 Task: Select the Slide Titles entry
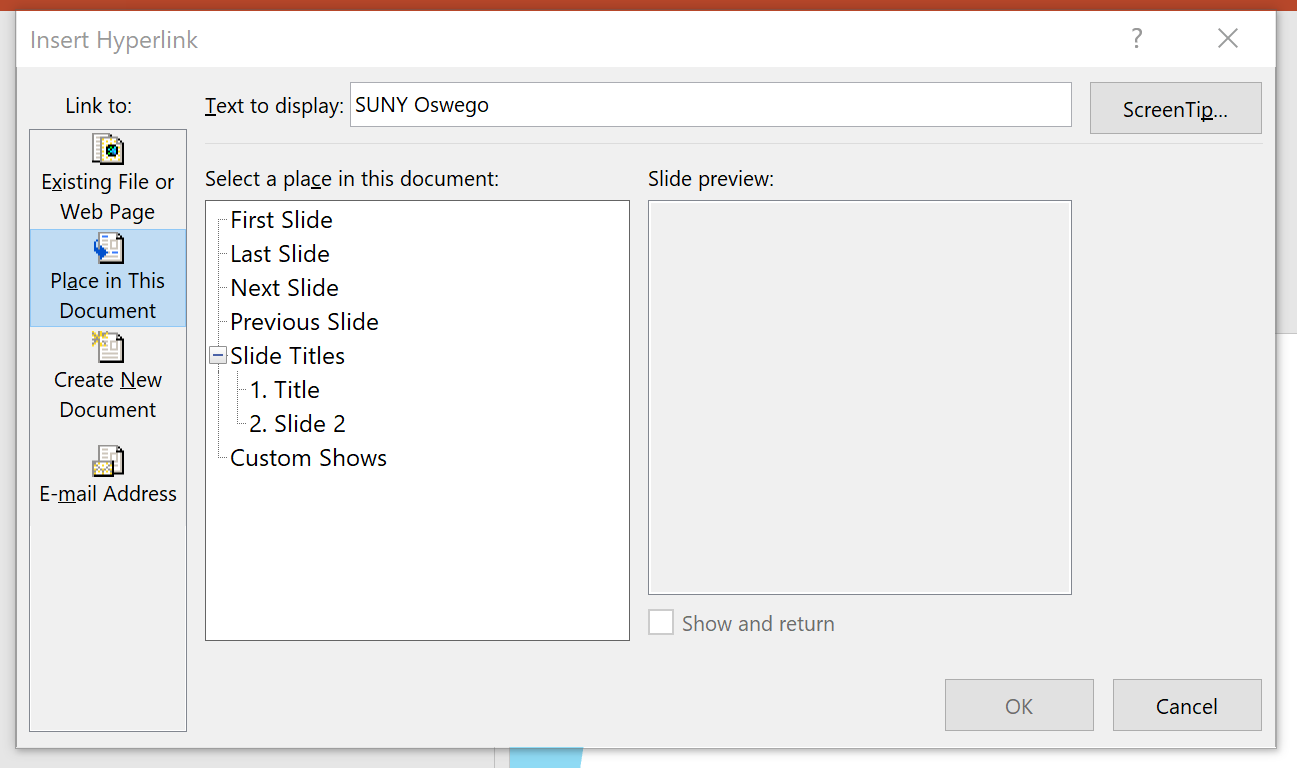(x=287, y=356)
